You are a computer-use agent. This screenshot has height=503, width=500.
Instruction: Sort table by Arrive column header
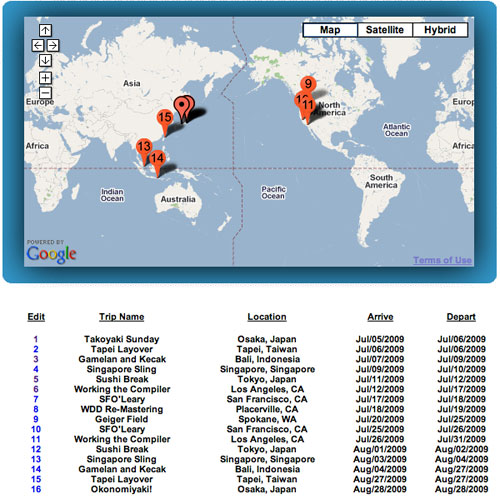click(x=380, y=317)
